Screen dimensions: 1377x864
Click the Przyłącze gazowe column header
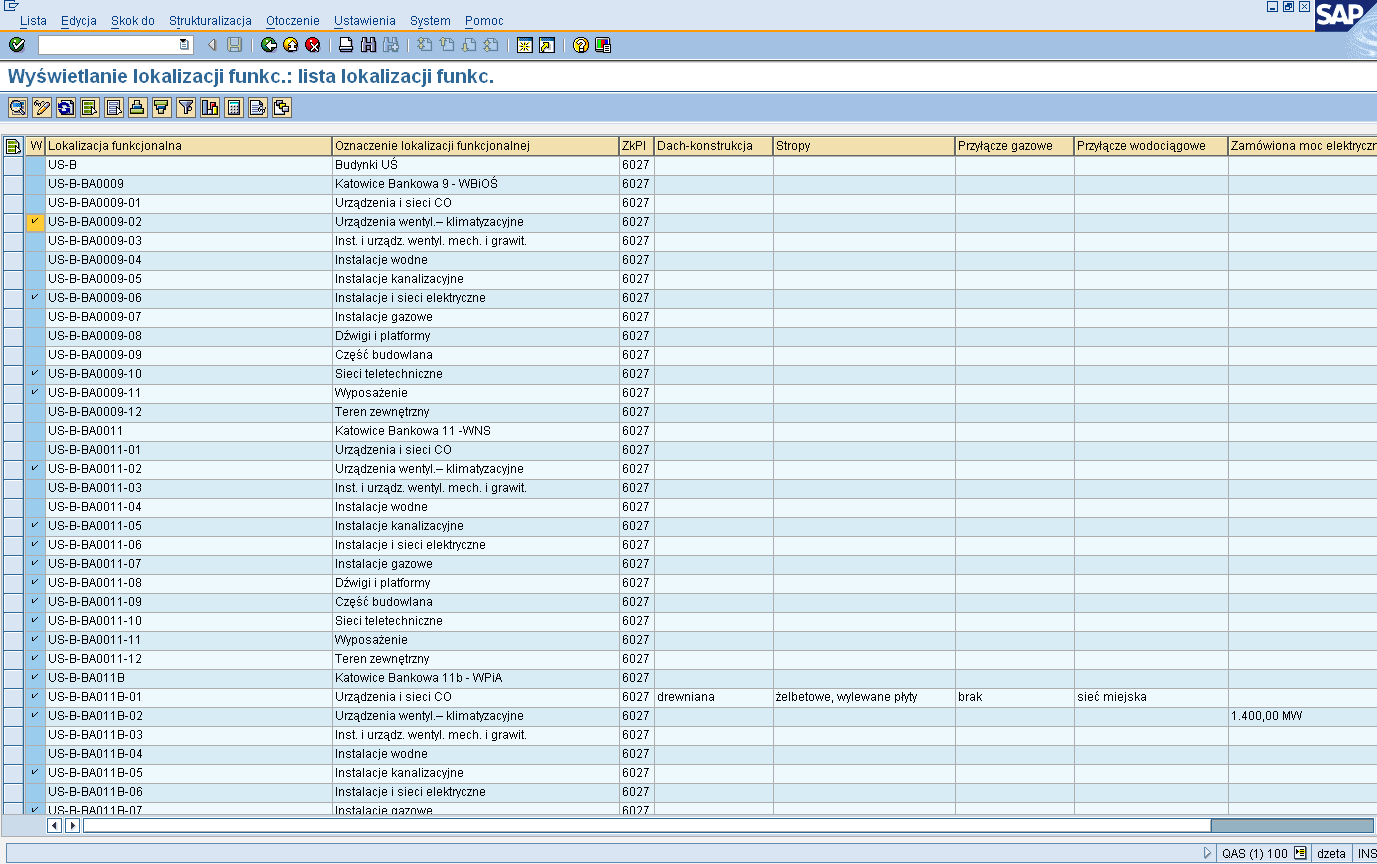1015,146
